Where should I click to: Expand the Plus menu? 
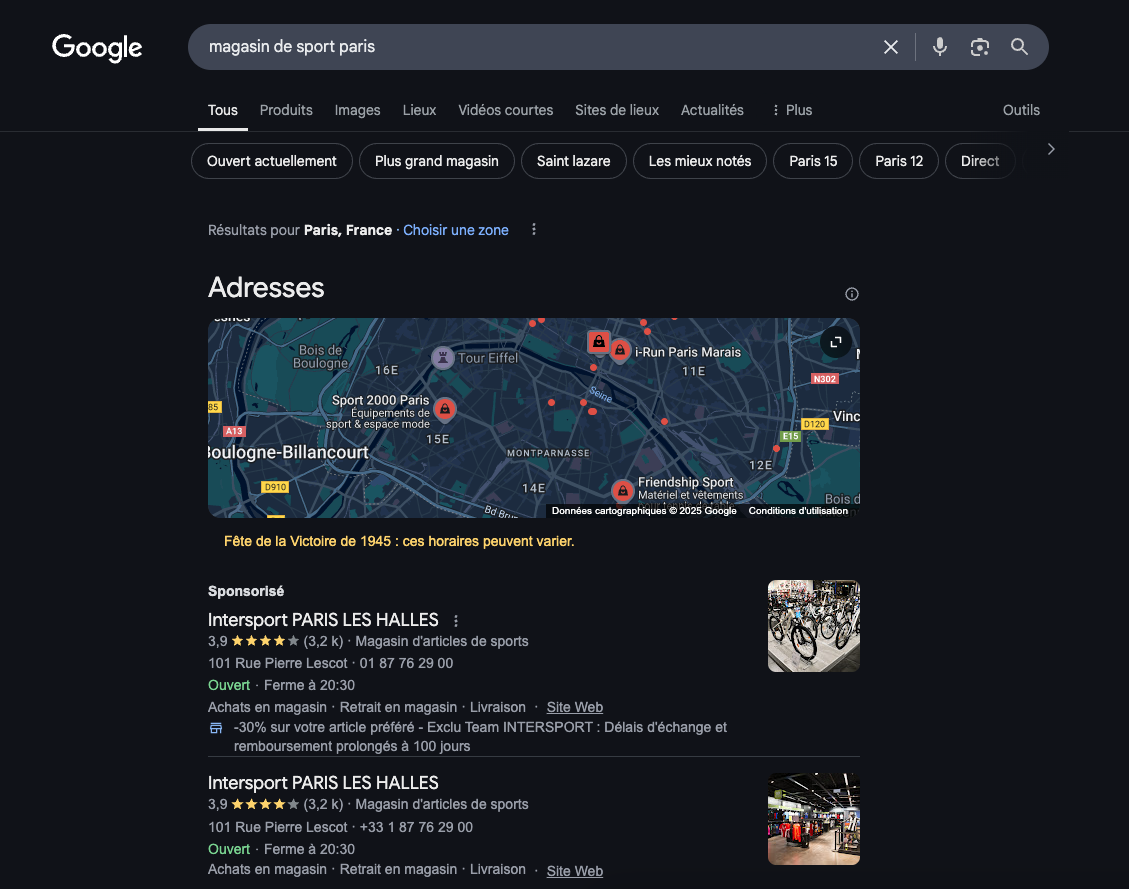pyautogui.click(x=792, y=110)
